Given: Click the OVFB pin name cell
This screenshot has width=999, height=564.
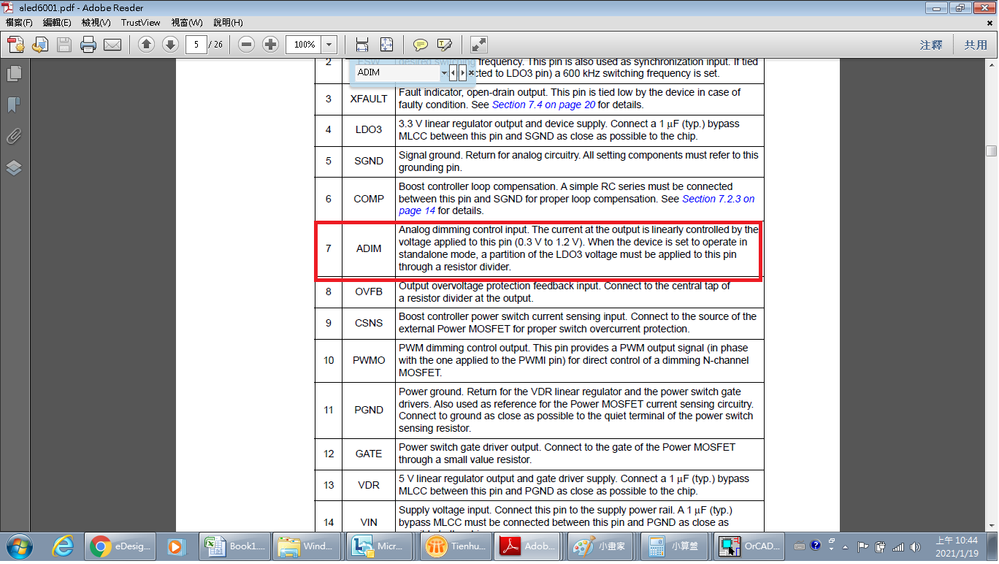Looking at the screenshot, I should click(x=368, y=292).
